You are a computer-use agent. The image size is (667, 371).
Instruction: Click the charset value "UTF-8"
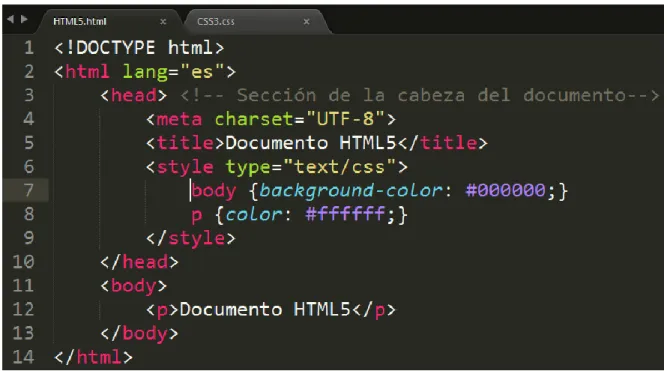345,119
